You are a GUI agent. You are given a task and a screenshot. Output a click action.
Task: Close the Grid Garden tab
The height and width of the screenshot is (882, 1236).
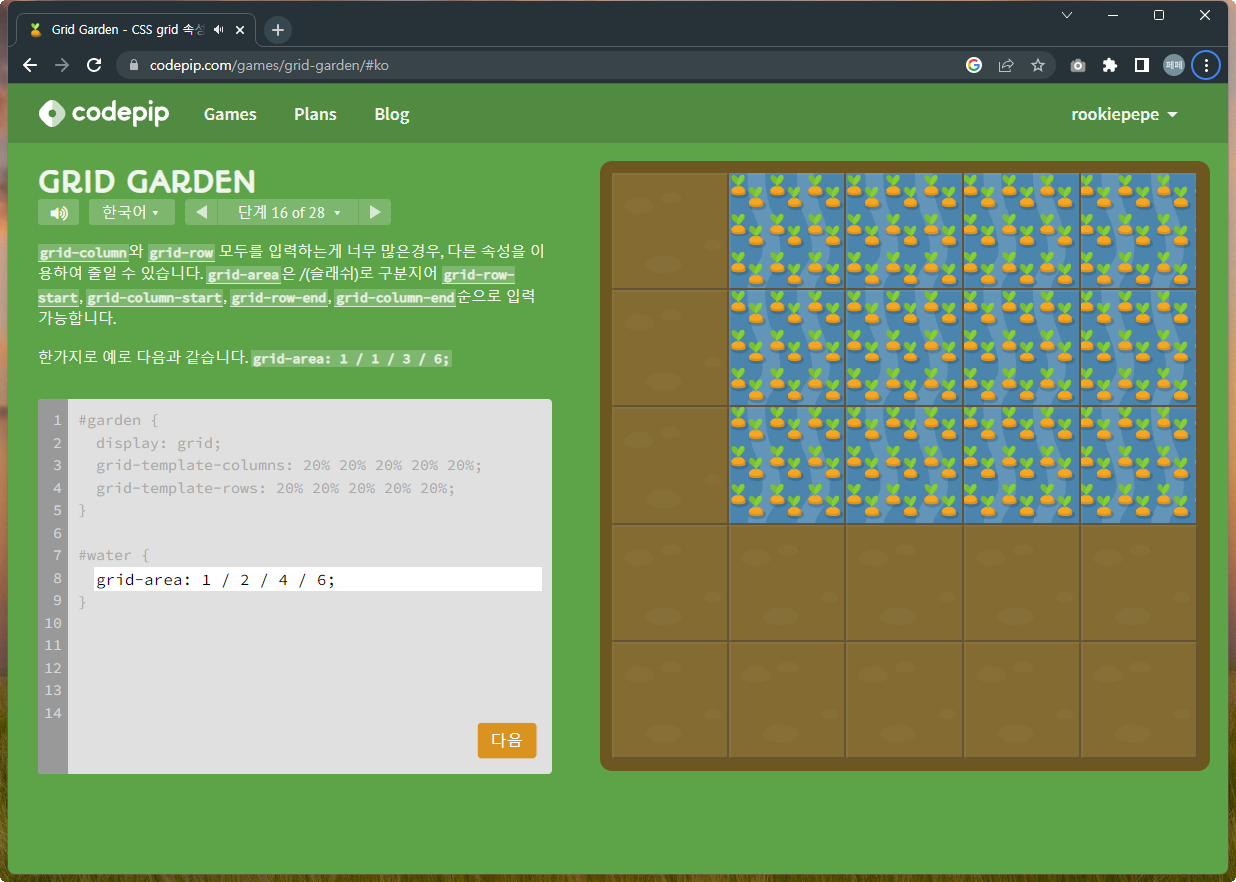tap(239, 30)
